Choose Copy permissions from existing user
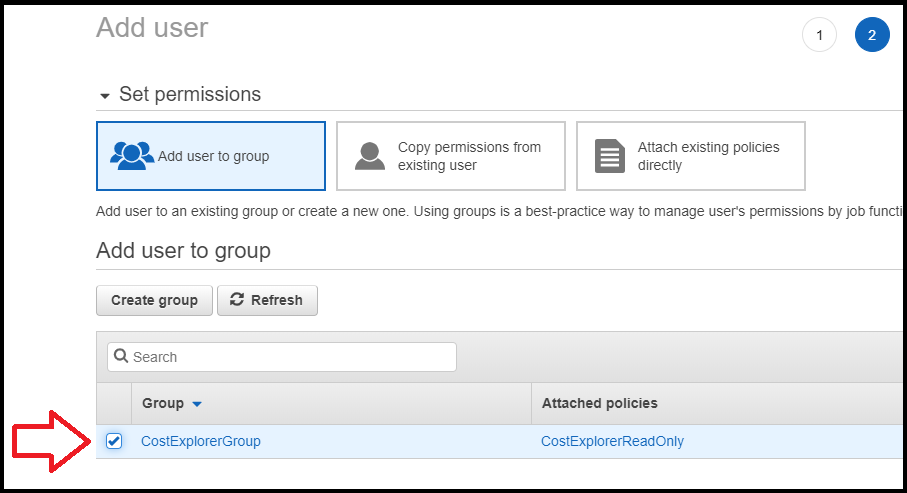The height and width of the screenshot is (493, 907). tap(451, 156)
